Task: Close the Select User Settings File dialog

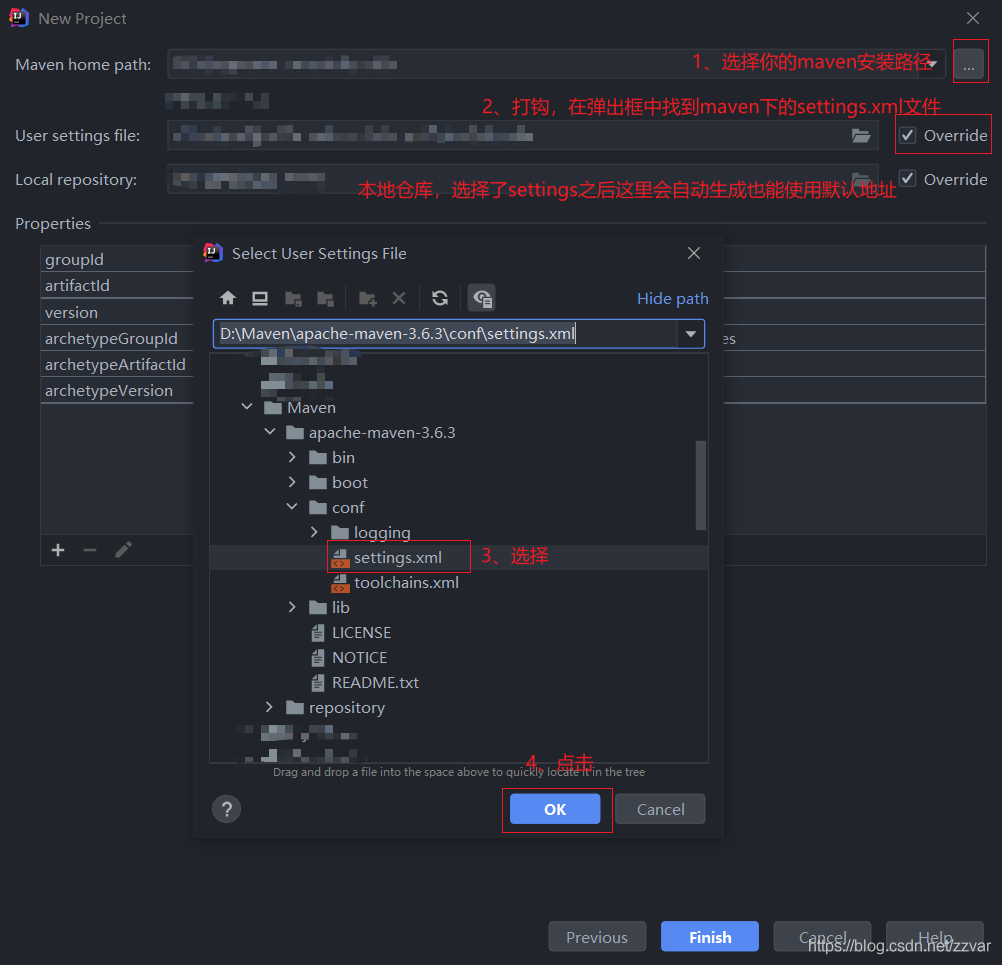Action: [x=694, y=254]
